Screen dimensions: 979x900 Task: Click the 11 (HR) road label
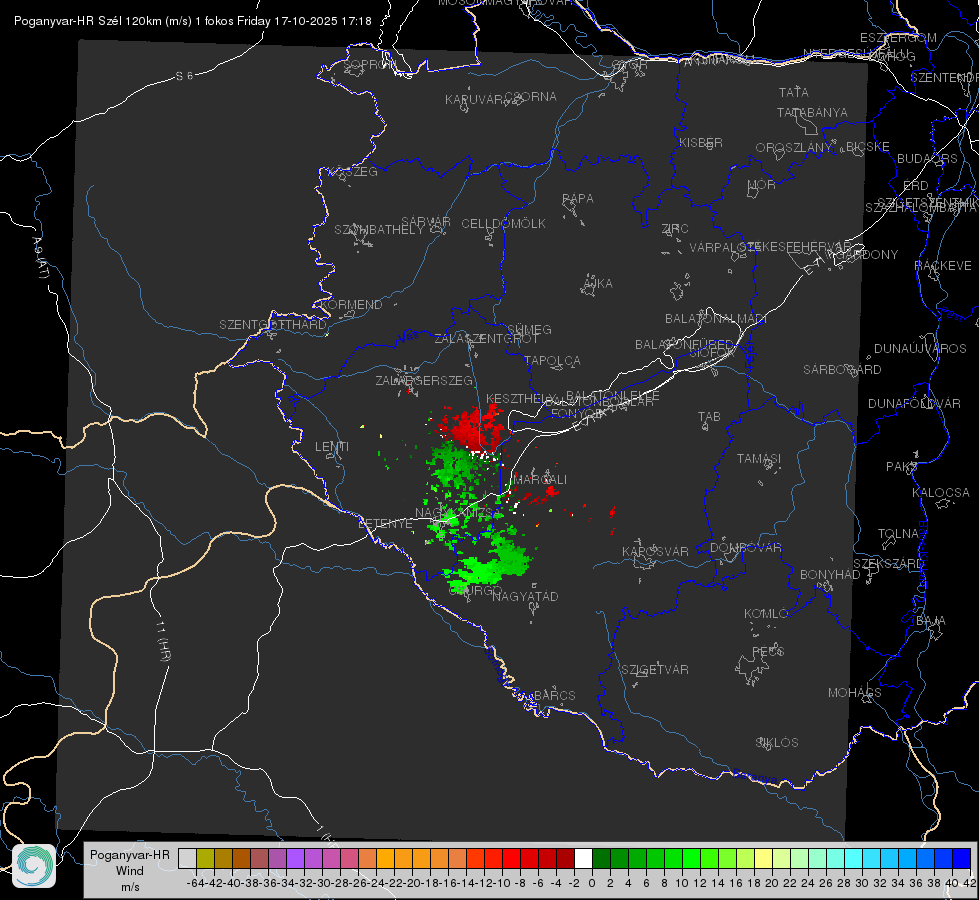(x=162, y=641)
